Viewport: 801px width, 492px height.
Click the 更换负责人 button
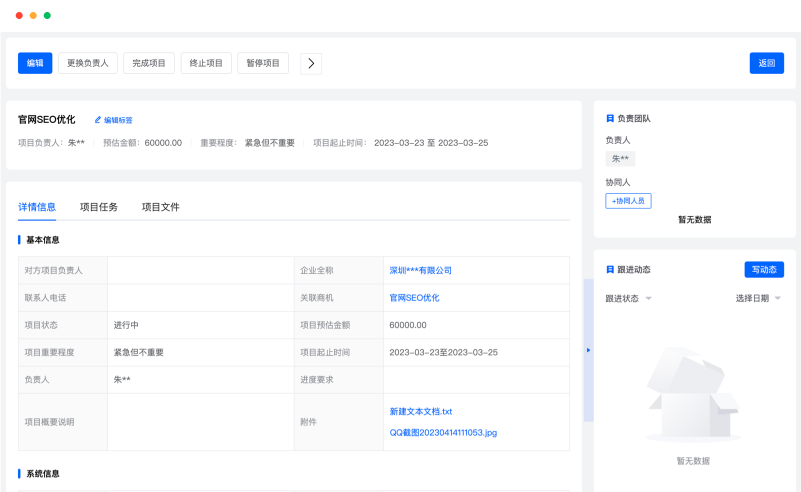[x=88, y=63]
